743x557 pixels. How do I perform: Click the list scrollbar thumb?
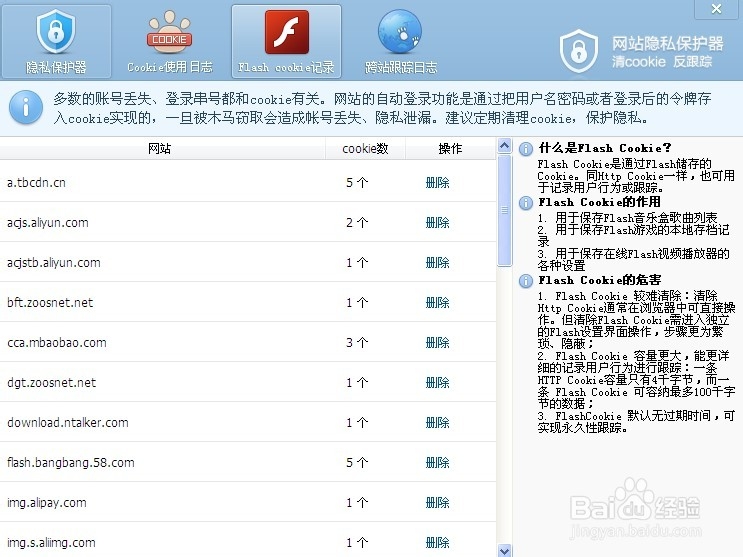tap(505, 210)
